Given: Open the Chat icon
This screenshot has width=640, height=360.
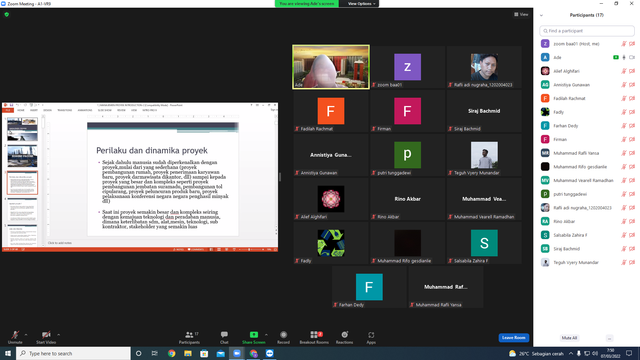Looking at the screenshot, I should point(224,337).
